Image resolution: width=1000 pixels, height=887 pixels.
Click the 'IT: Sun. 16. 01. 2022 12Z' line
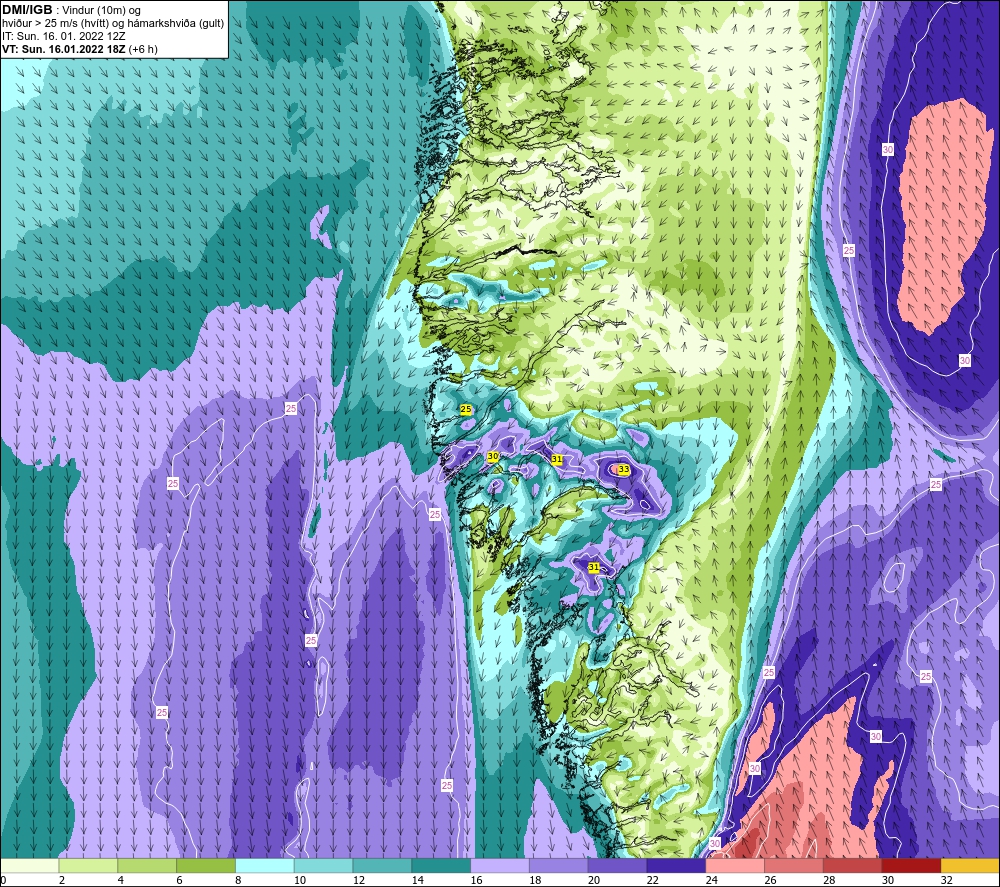64,36
